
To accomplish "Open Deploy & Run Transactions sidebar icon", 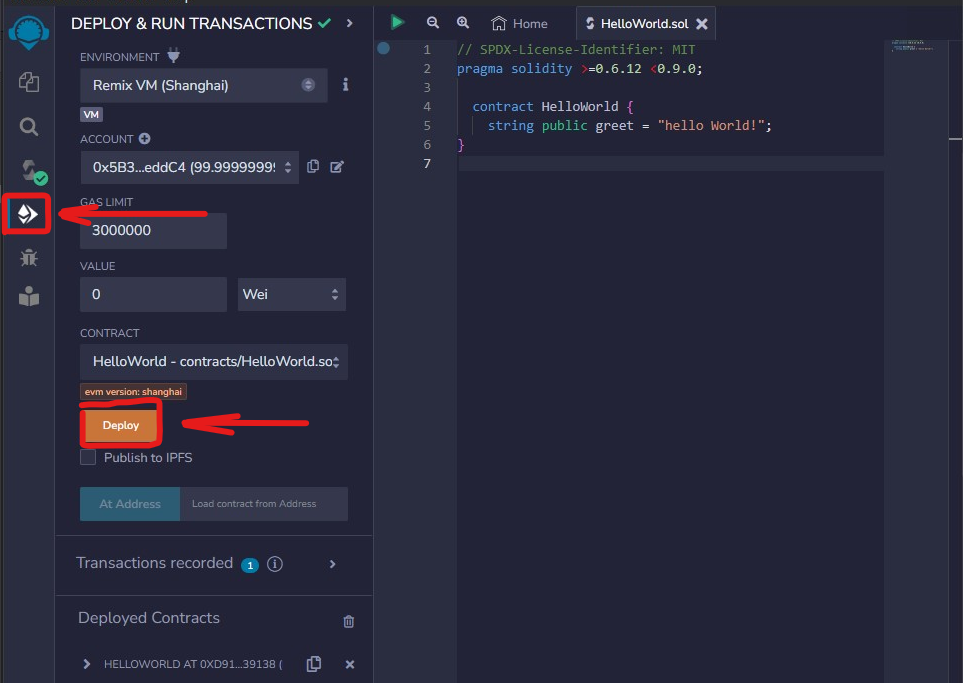I will tap(28, 214).
